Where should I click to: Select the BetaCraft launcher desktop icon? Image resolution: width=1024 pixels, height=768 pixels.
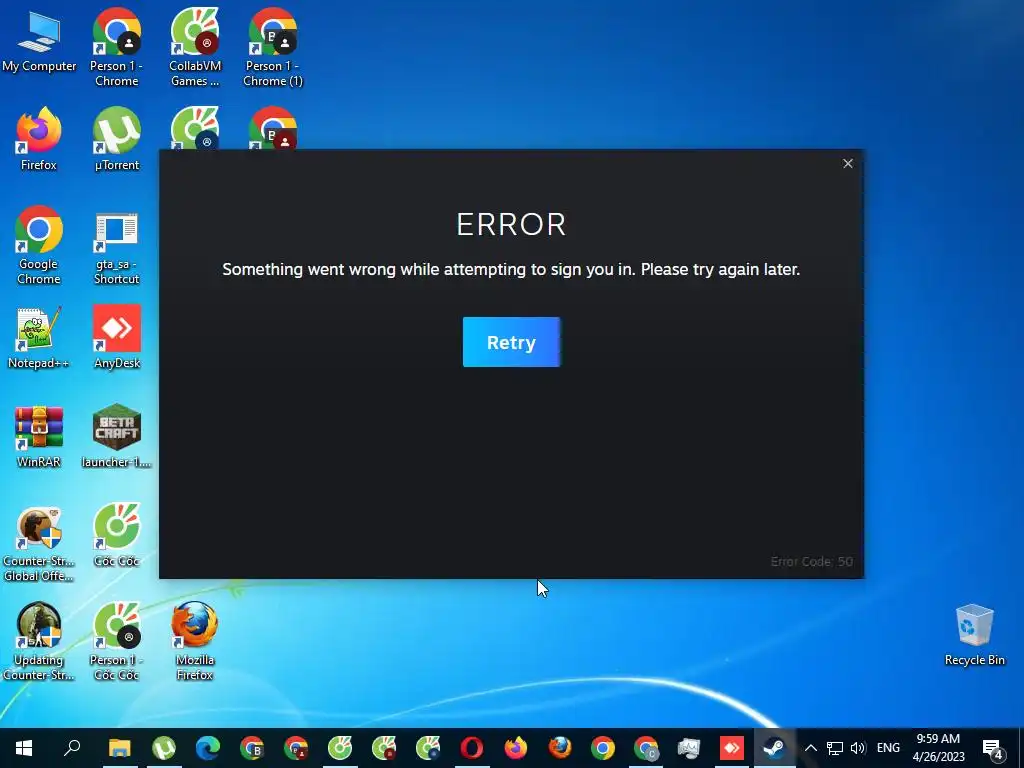(116, 436)
